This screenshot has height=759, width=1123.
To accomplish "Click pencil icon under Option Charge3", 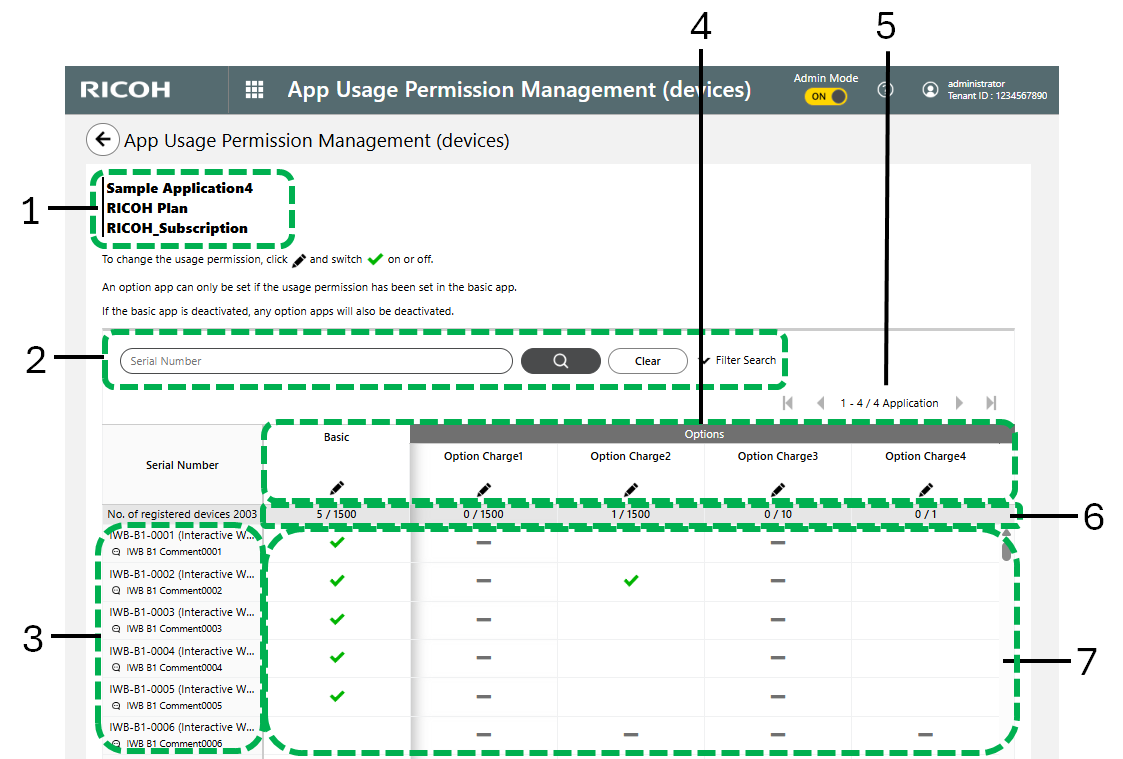I will pyautogui.click(x=778, y=489).
